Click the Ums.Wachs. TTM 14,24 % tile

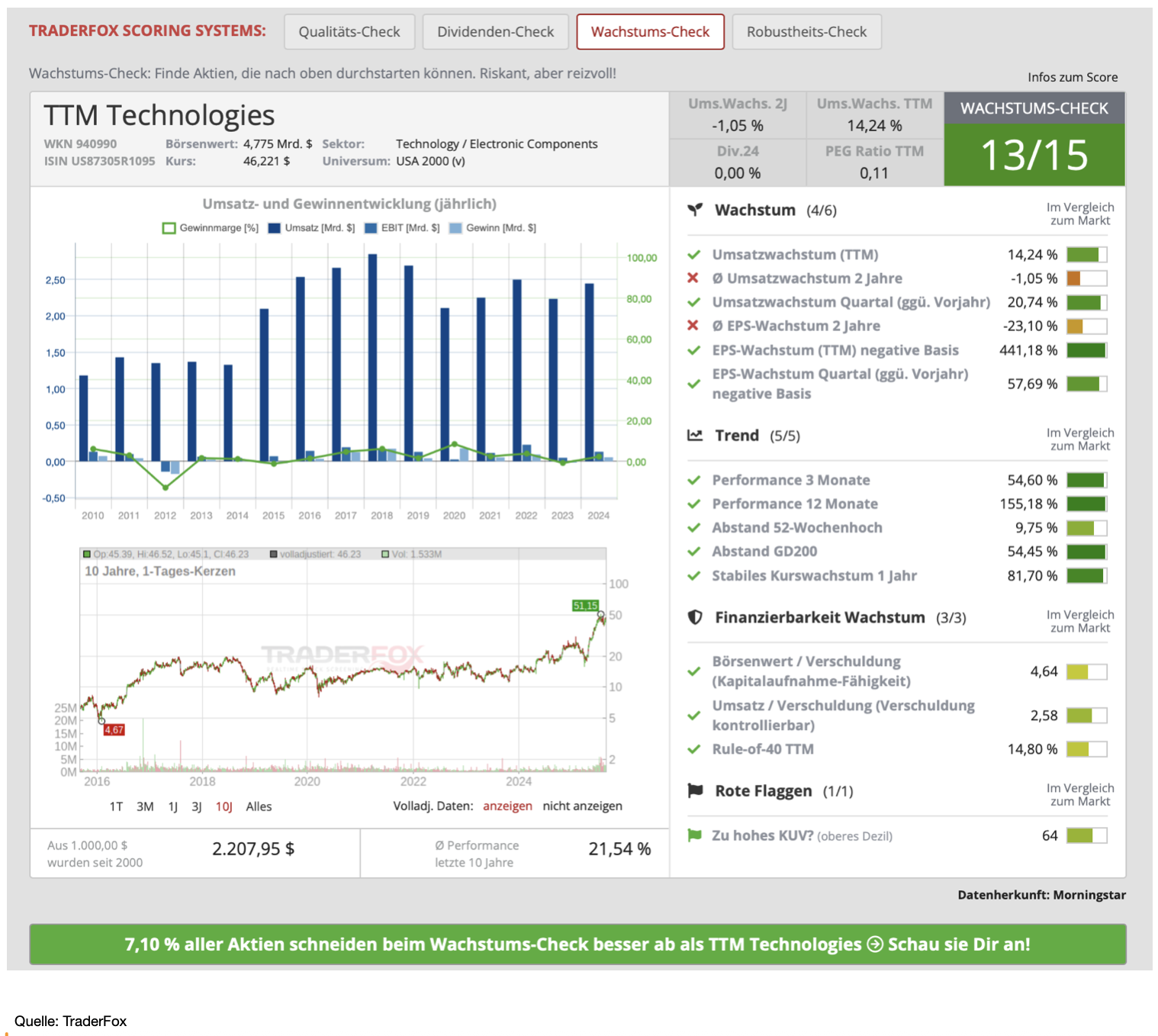click(x=875, y=115)
